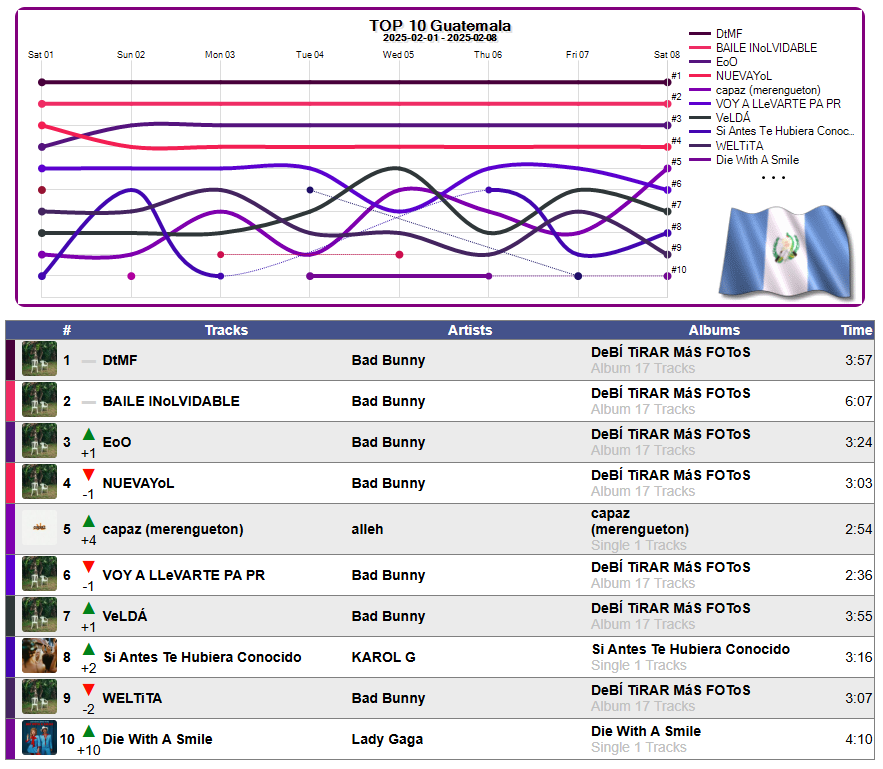Click the red down arrow beside VOY A LLeVARTE PA PR

click(x=88, y=567)
